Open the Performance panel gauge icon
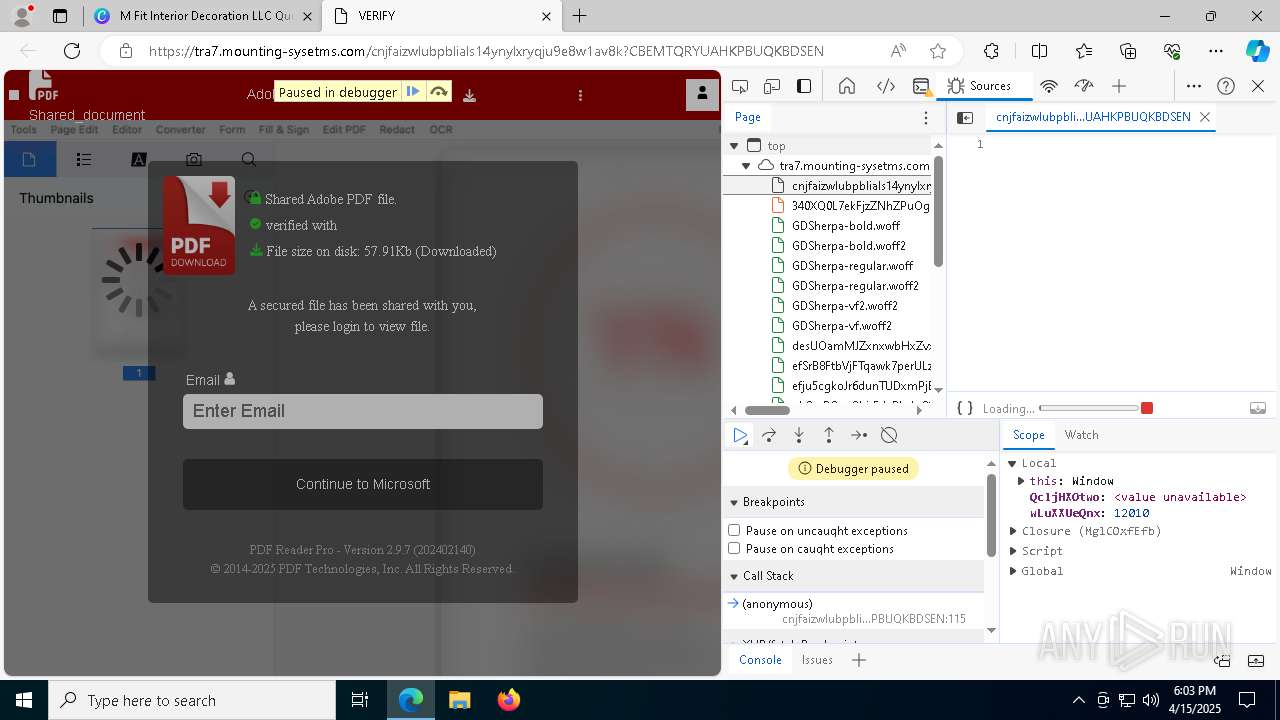This screenshot has height=720, width=1280. pyautogui.click(x=1084, y=86)
